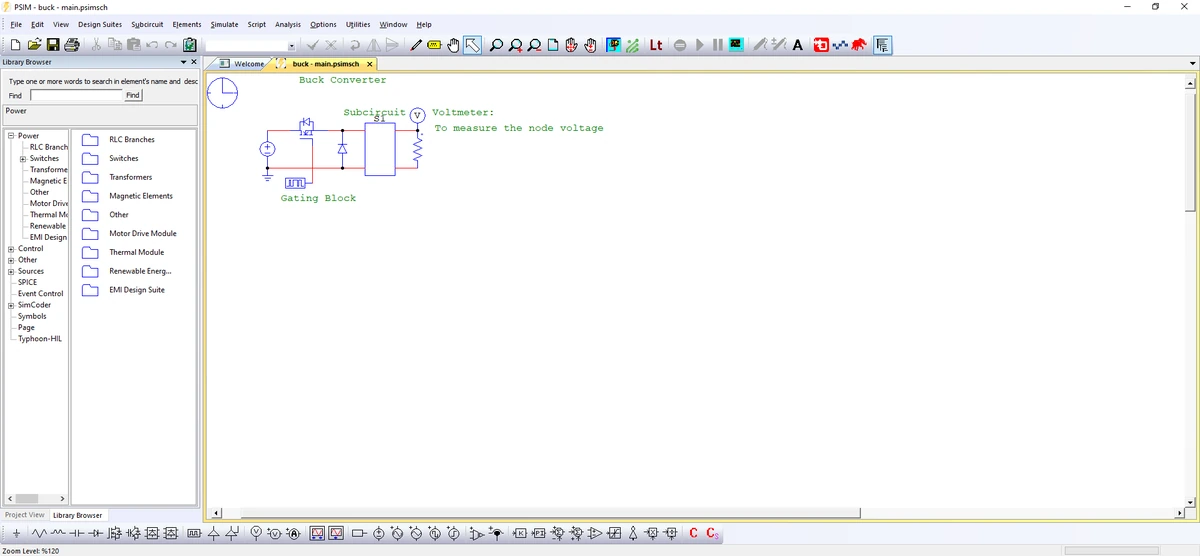Place a capacitor from bottom toolbar

[76, 534]
